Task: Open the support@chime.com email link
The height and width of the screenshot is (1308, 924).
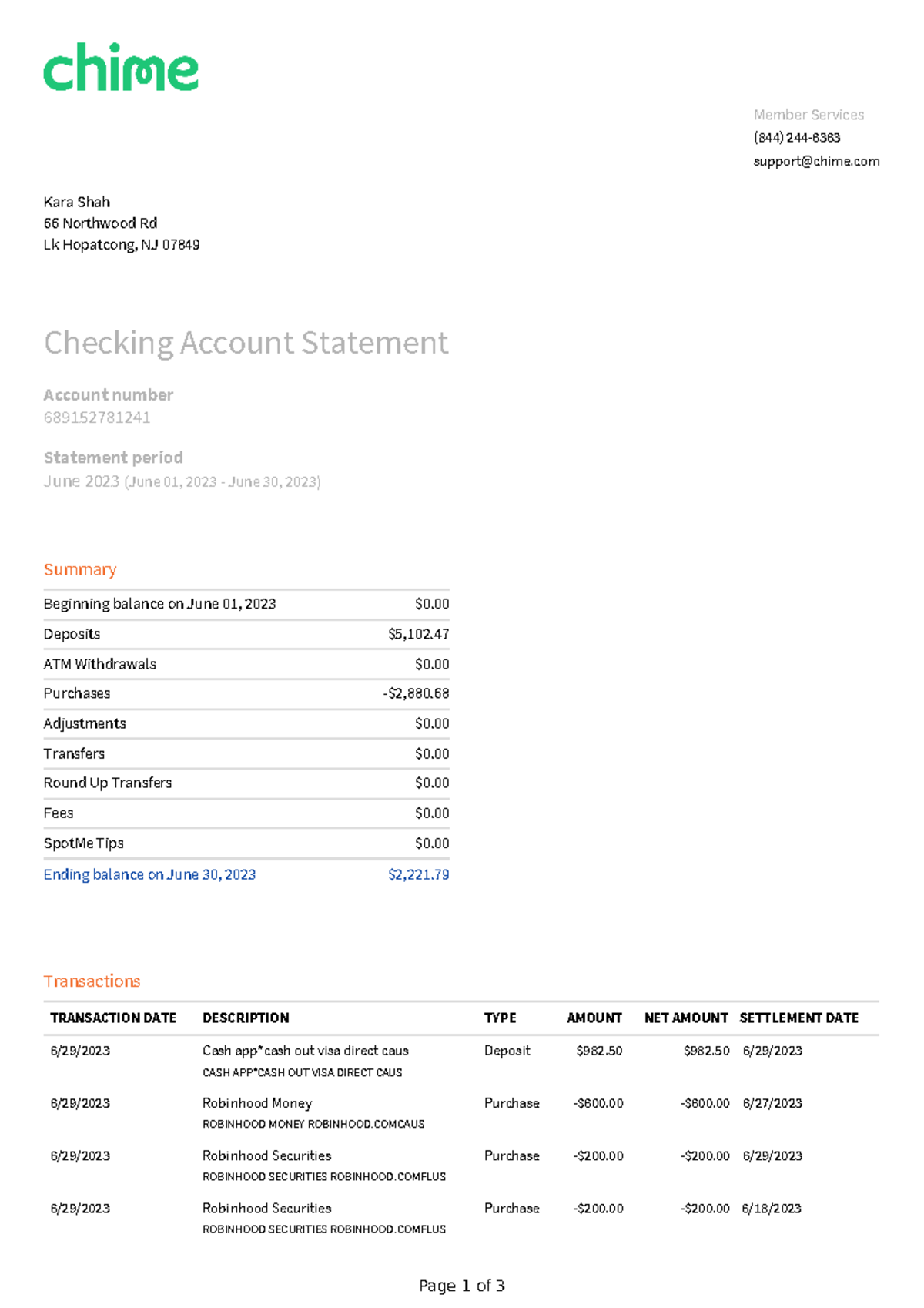Action: (815, 161)
